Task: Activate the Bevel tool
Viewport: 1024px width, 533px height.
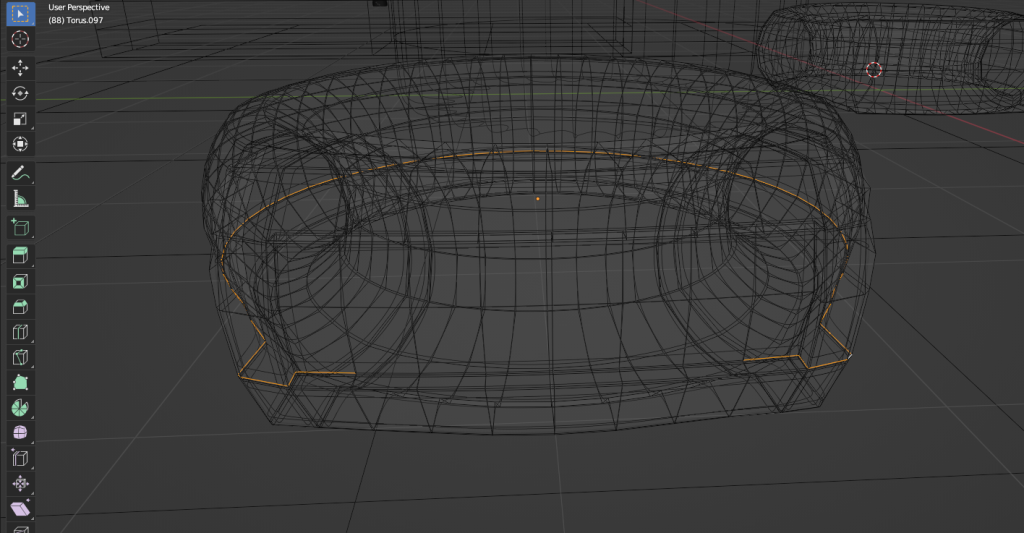Action: pos(20,307)
